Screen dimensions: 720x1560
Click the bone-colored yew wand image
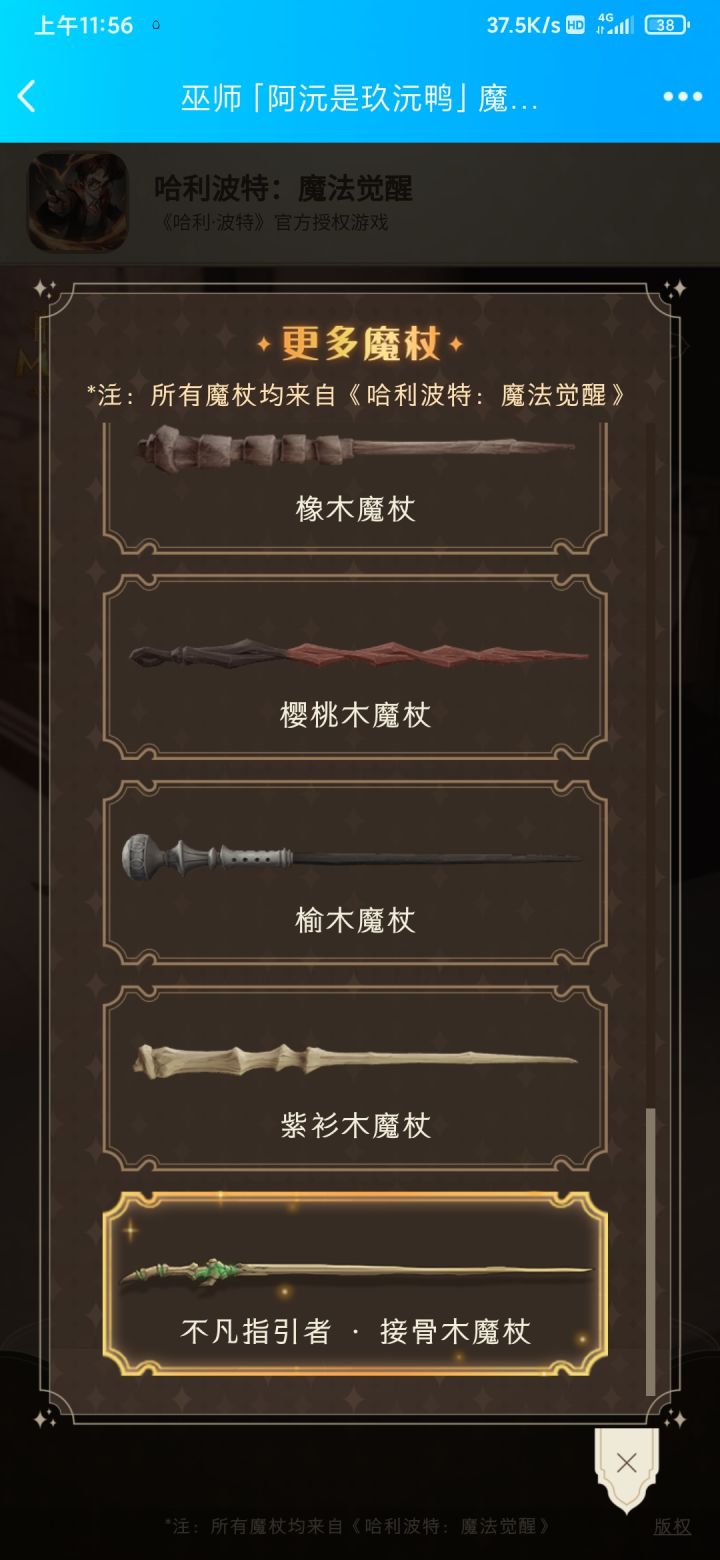[x=355, y=1059]
